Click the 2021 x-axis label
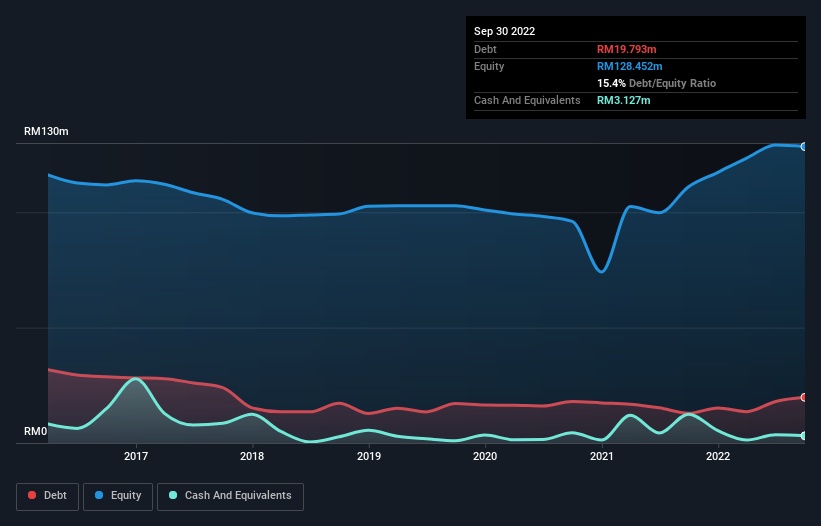Screen dimensions: 821x526 (602, 456)
